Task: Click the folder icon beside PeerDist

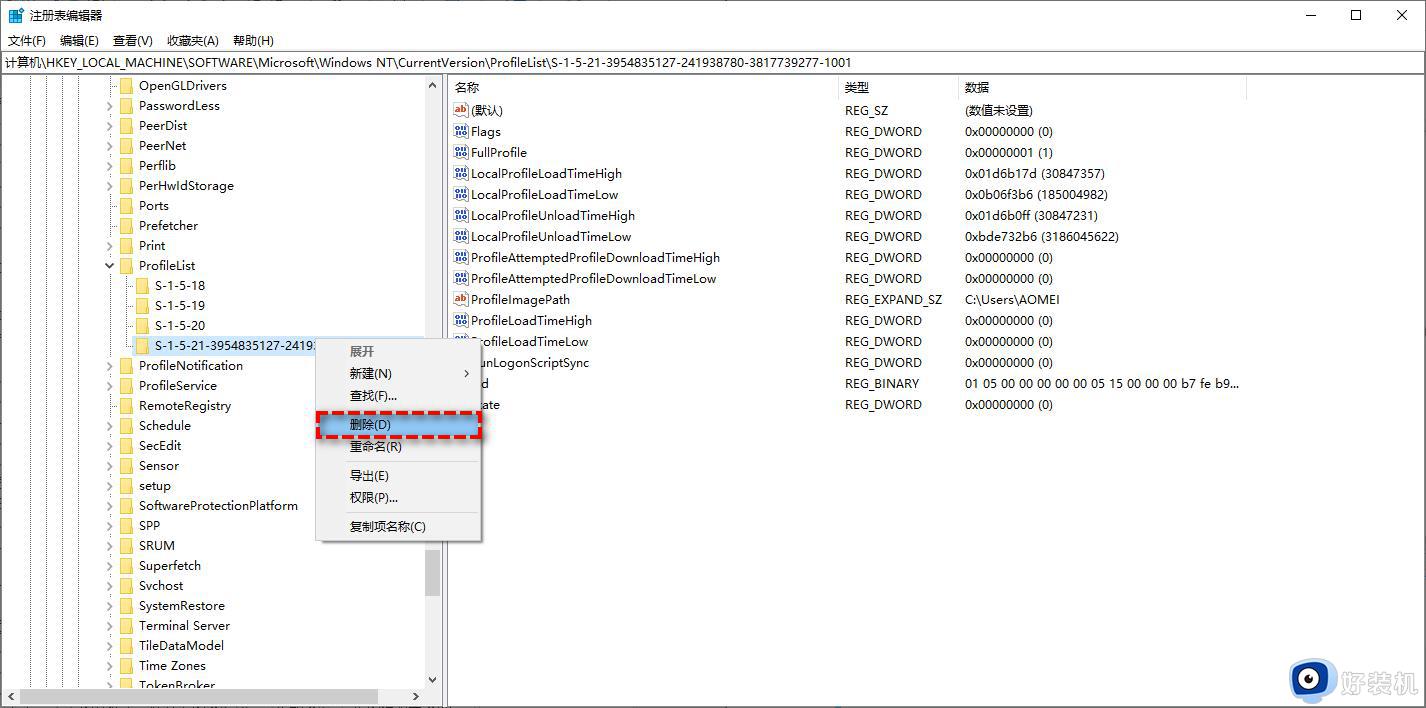Action: click(x=126, y=126)
